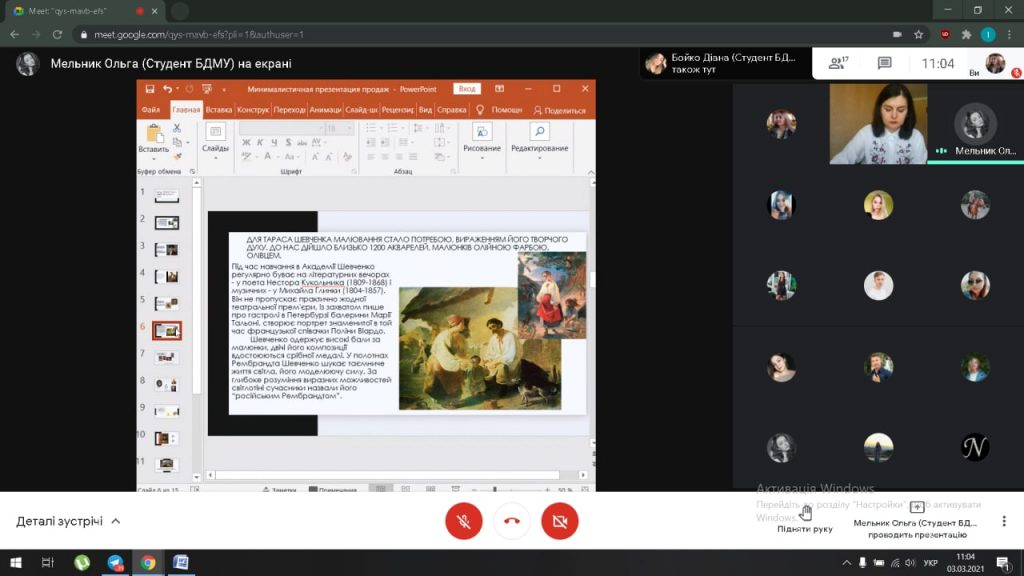Open Ribbon Display Options in PowerPoint
1024x576 pixels.
pyautogui.click(x=500, y=89)
